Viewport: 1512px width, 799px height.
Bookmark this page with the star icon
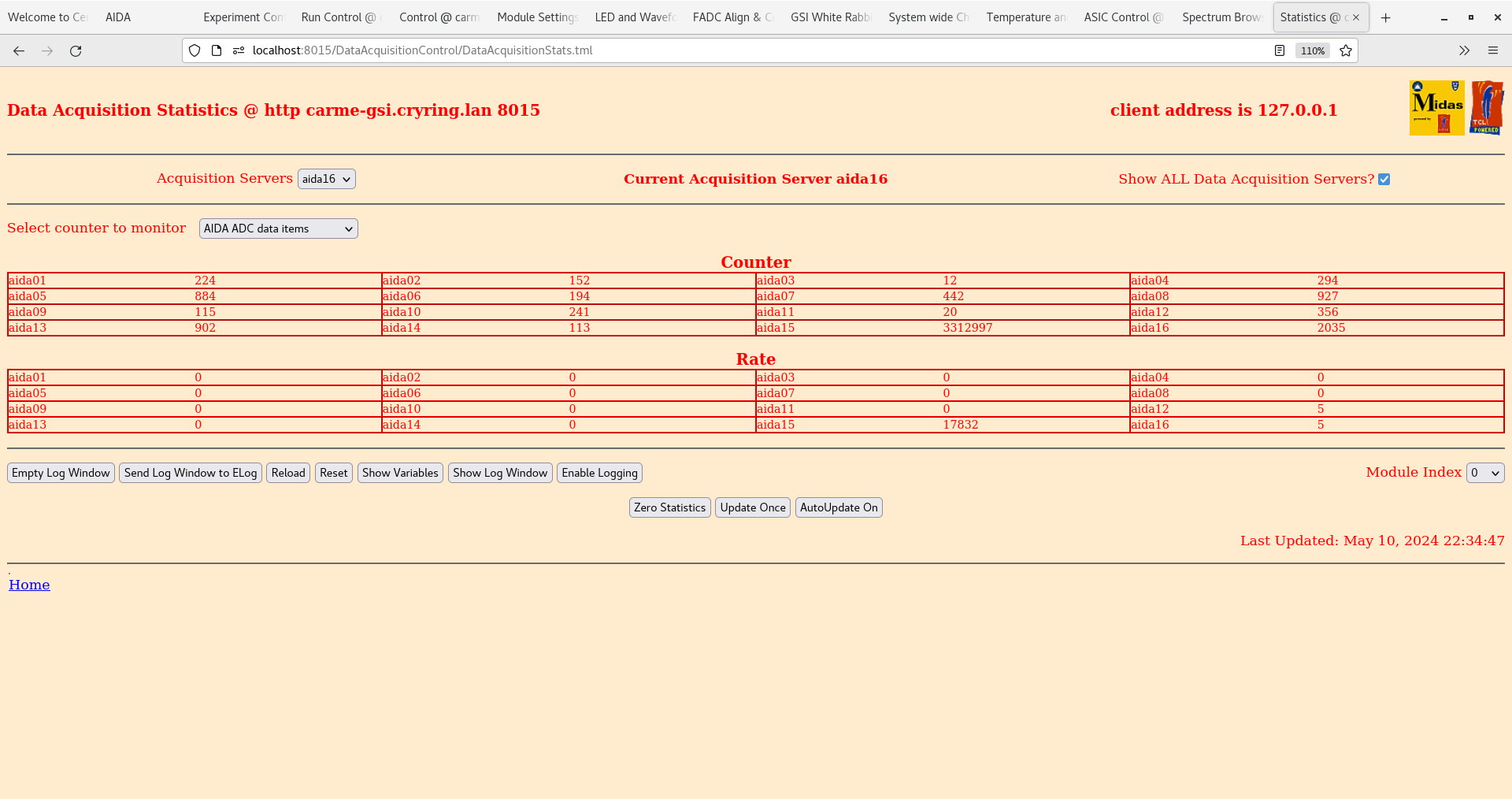1346,50
